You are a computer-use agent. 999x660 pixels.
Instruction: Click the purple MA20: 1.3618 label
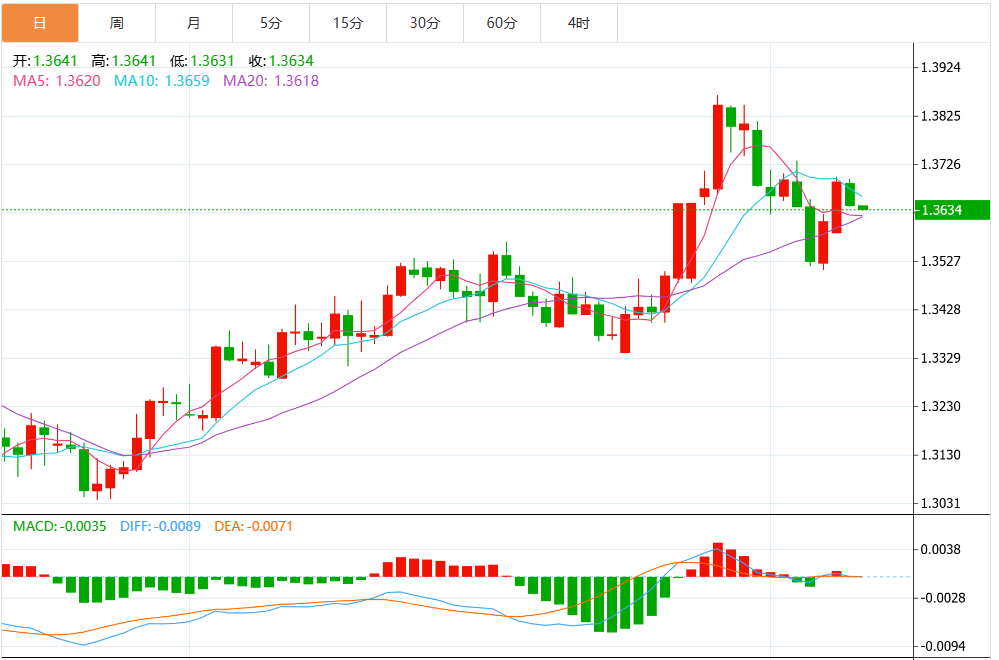pyautogui.click(x=270, y=80)
